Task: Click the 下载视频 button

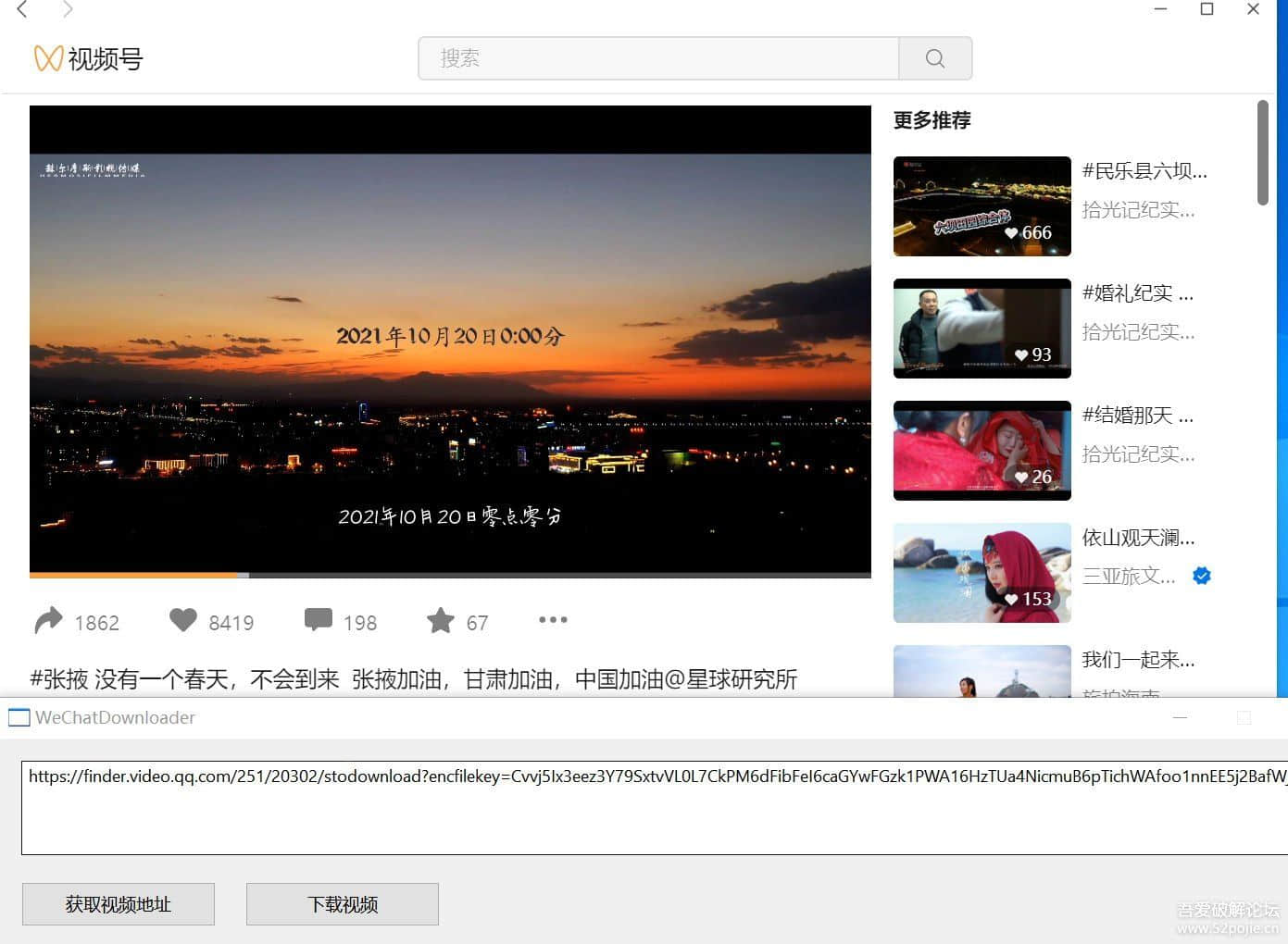Action: tap(343, 904)
